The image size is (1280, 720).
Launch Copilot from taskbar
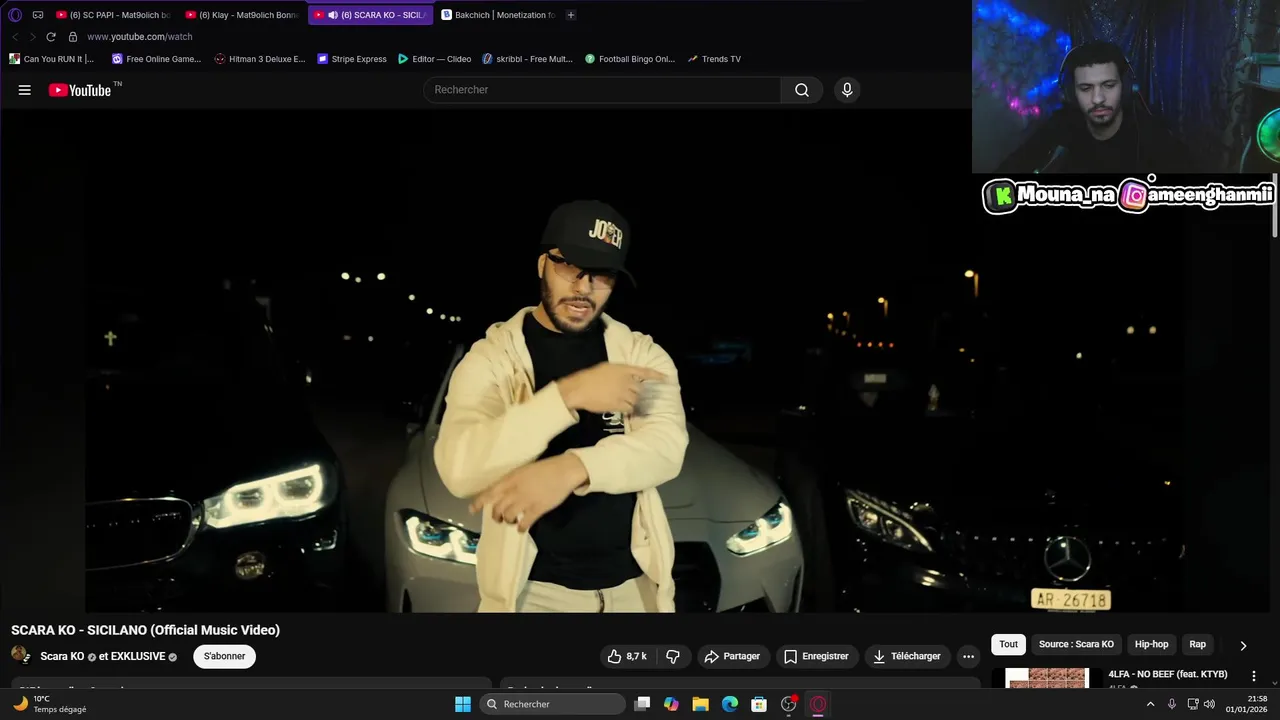click(x=671, y=704)
